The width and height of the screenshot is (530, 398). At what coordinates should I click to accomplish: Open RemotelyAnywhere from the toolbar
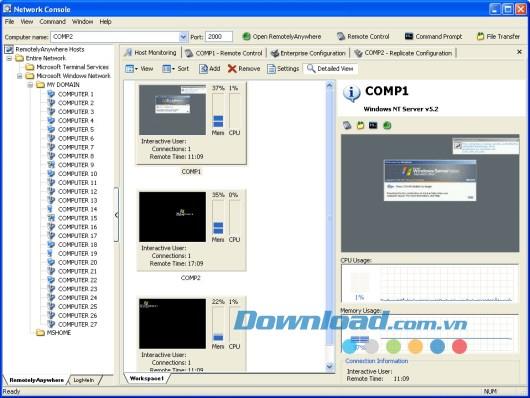tap(282, 37)
